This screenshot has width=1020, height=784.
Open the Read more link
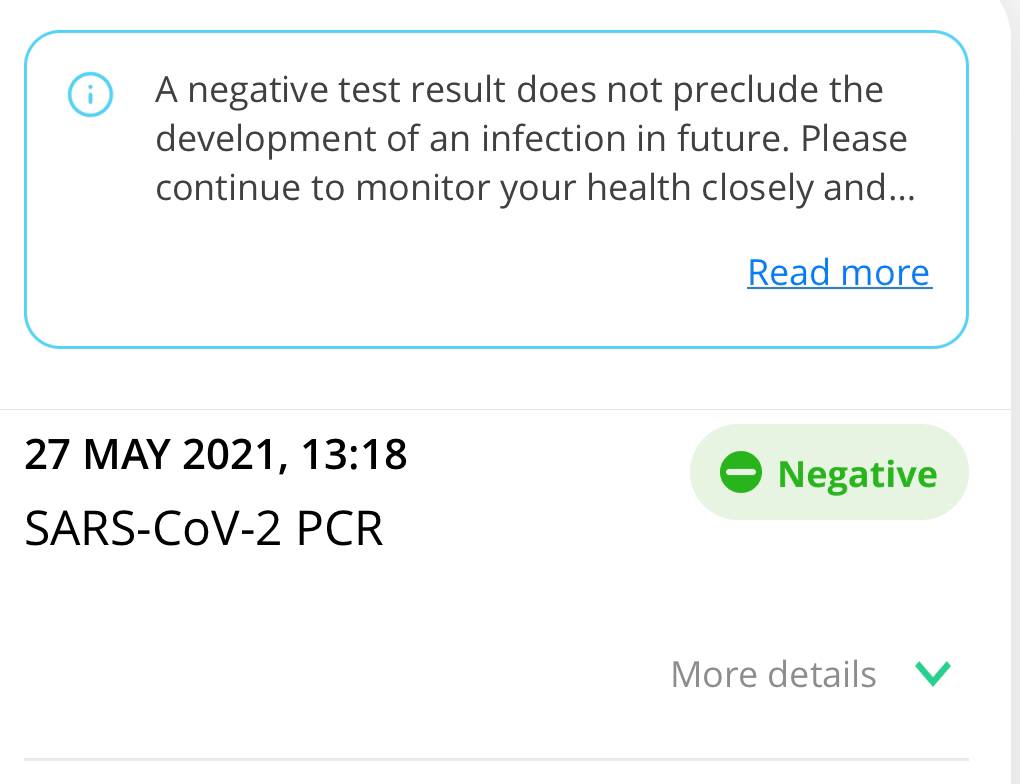(839, 272)
